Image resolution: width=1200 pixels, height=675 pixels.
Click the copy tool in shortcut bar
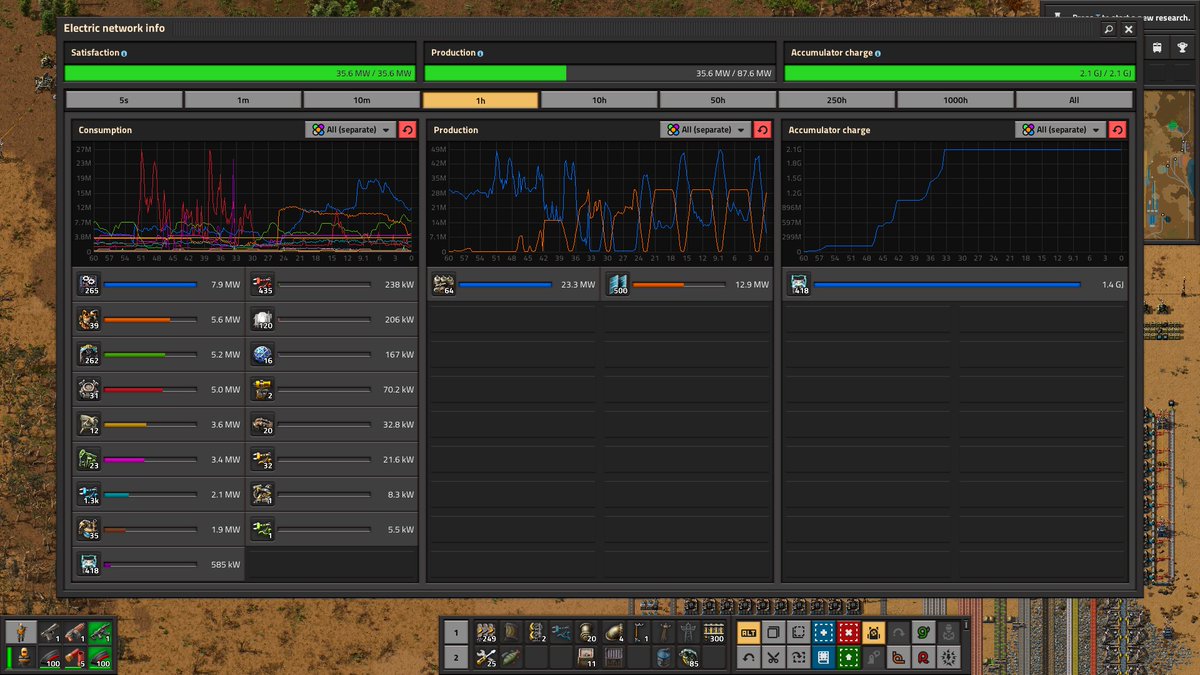(x=773, y=632)
